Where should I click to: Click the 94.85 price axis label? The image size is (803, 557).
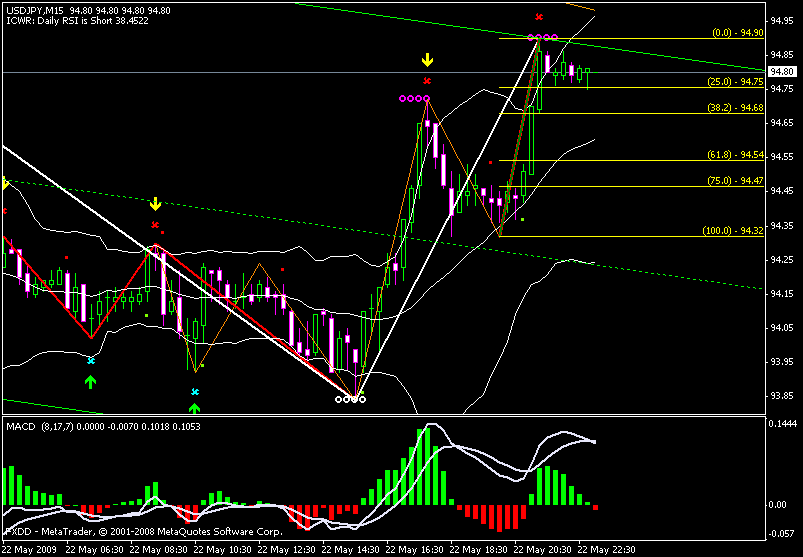tap(781, 55)
